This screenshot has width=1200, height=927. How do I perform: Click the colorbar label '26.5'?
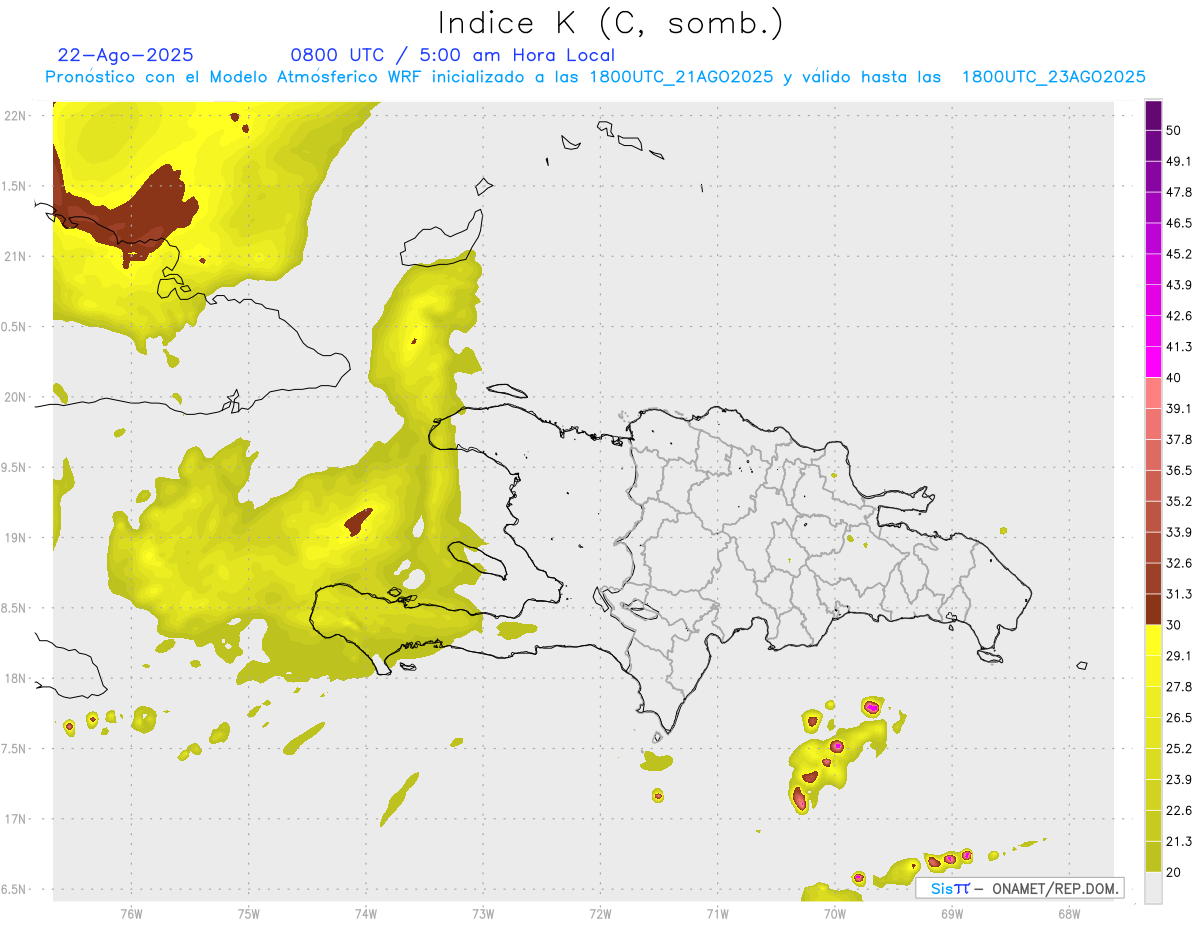(1179, 718)
